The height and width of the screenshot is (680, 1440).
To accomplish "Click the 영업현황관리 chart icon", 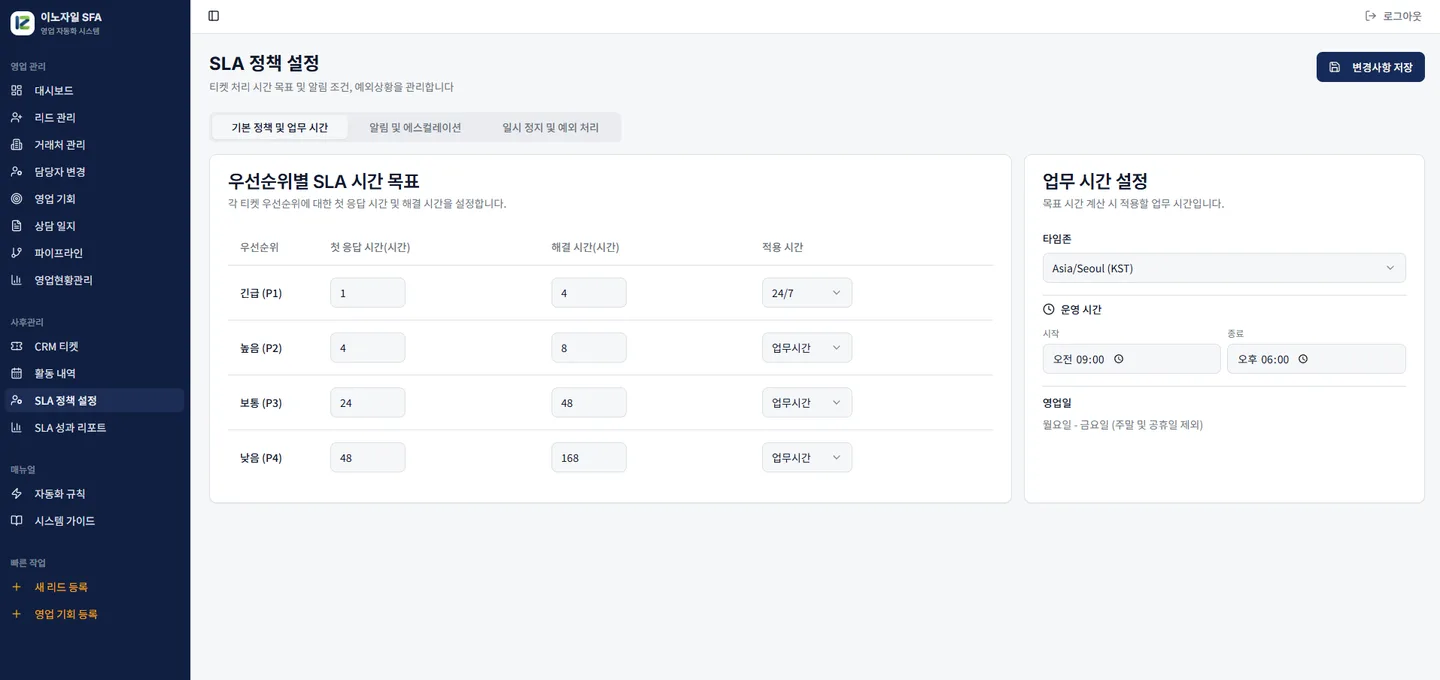I will point(16,280).
